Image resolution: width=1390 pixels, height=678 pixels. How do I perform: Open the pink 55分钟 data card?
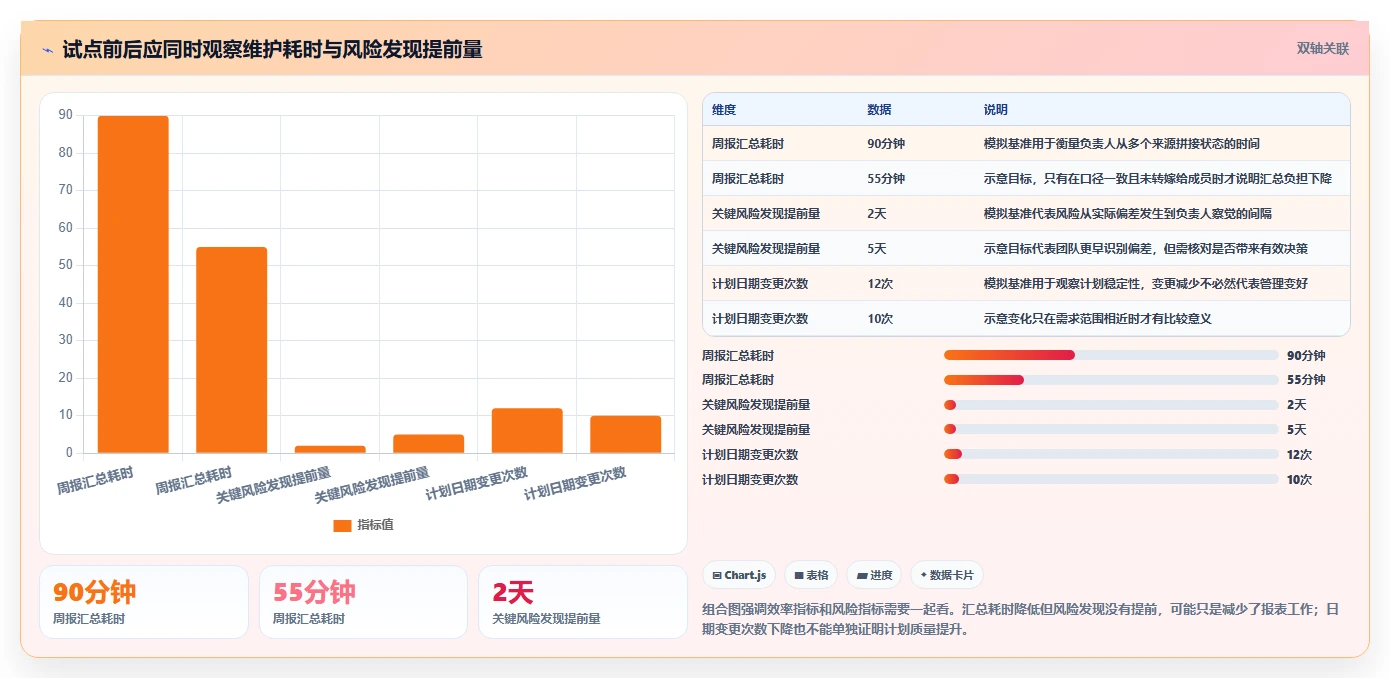tap(363, 602)
